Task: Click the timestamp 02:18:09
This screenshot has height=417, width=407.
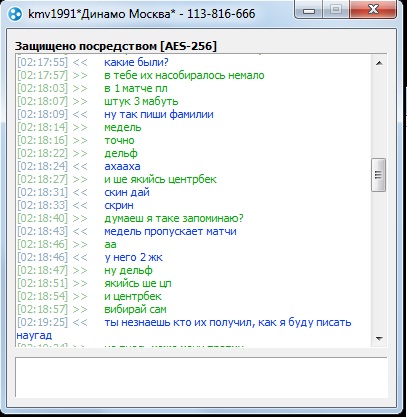Action: [x=42, y=114]
